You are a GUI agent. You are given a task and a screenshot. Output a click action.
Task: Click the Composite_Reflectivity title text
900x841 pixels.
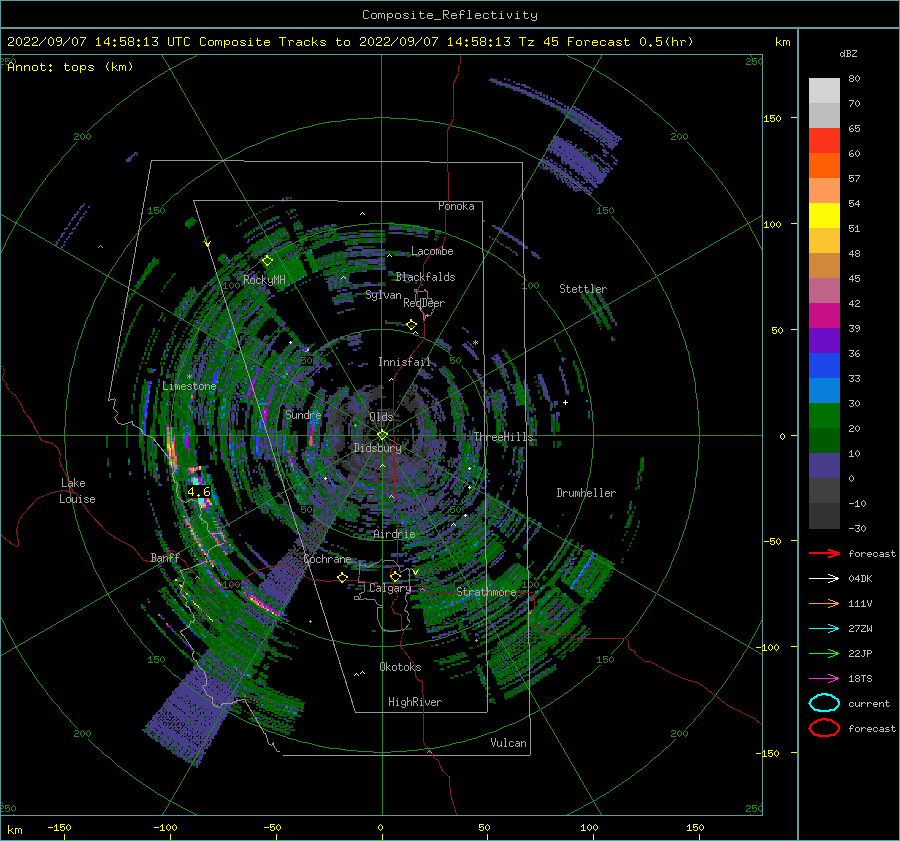pyautogui.click(x=450, y=15)
